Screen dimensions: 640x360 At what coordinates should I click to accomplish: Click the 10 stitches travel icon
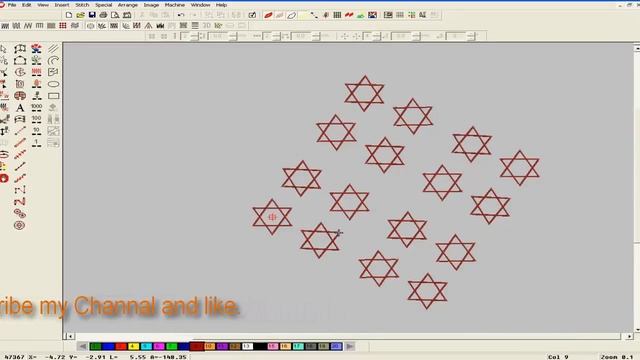pos(36,131)
